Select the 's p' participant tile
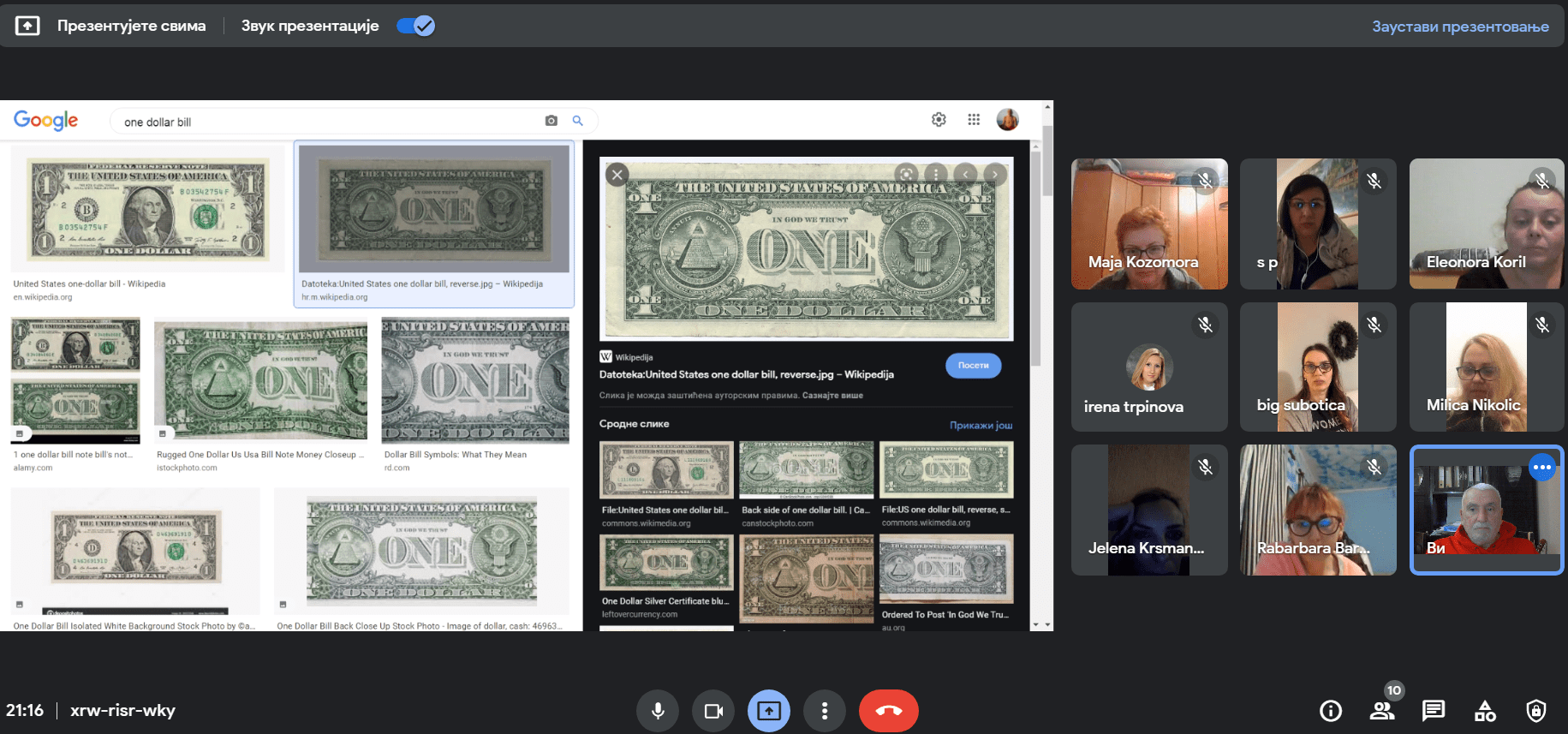 coord(1318,224)
